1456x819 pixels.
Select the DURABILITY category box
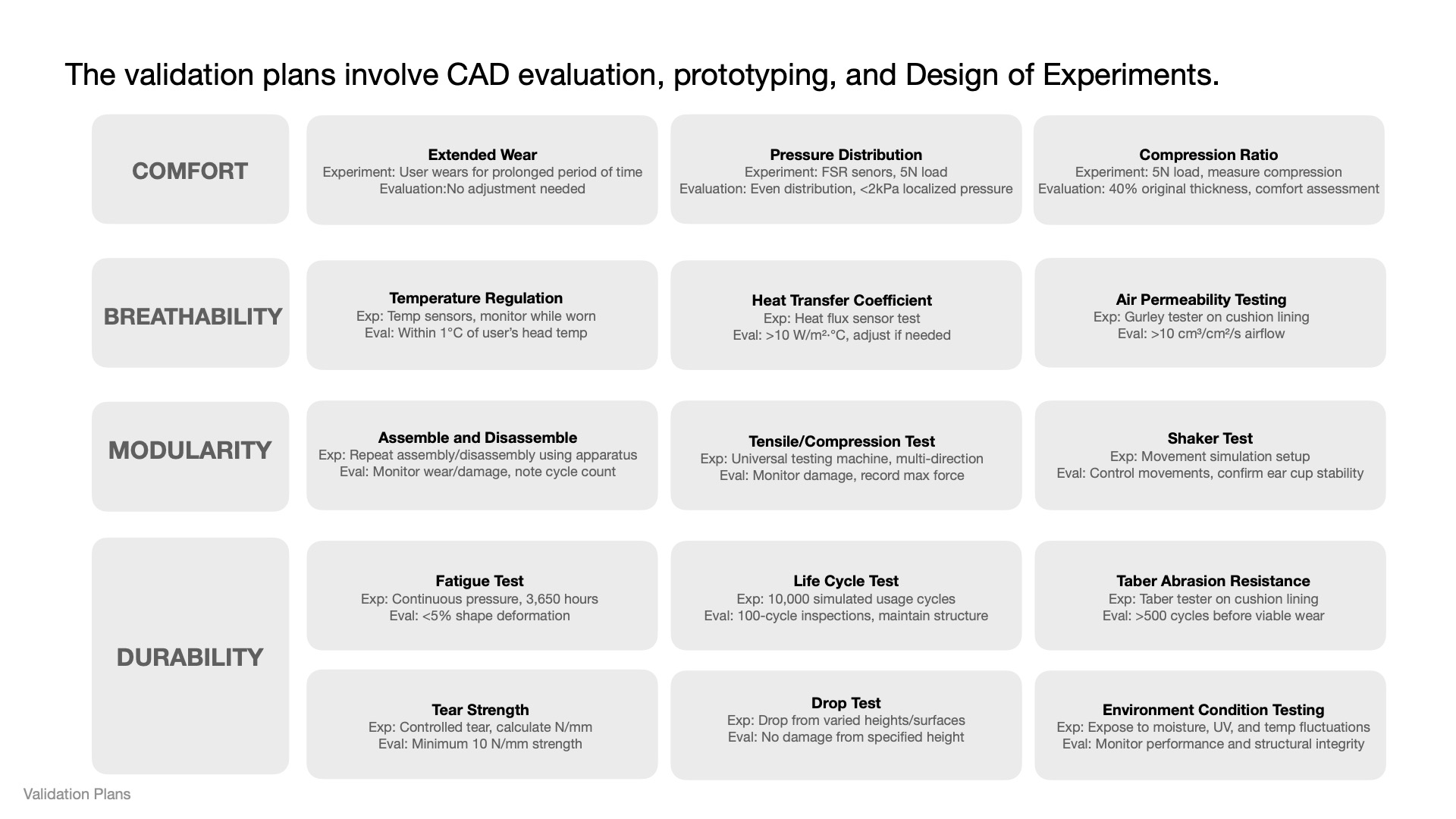(x=190, y=656)
